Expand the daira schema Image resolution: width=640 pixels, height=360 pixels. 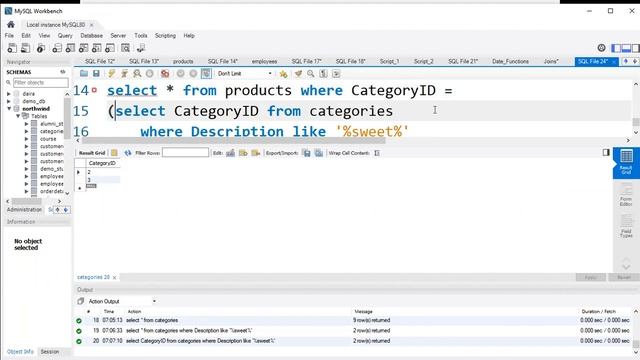click(x=9, y=94)
